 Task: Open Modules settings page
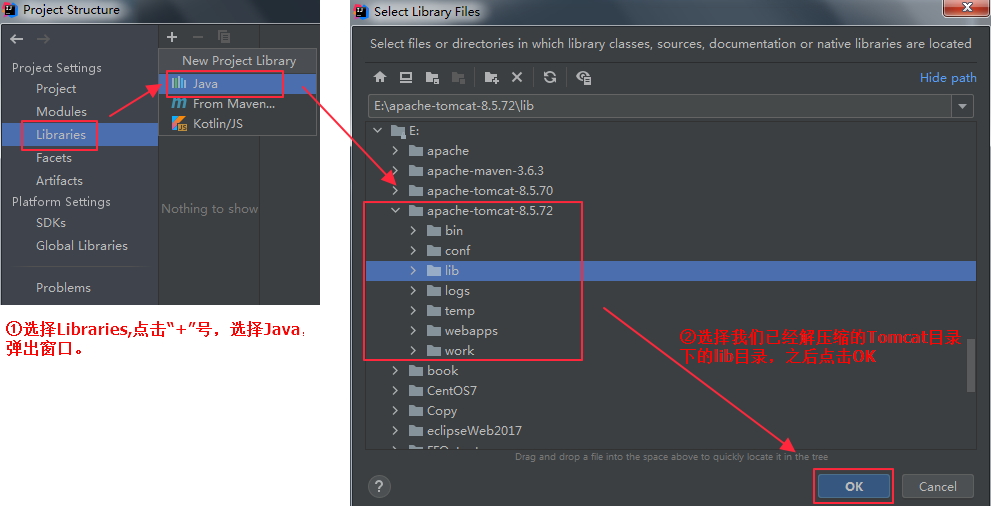click(x=61, y=112)
